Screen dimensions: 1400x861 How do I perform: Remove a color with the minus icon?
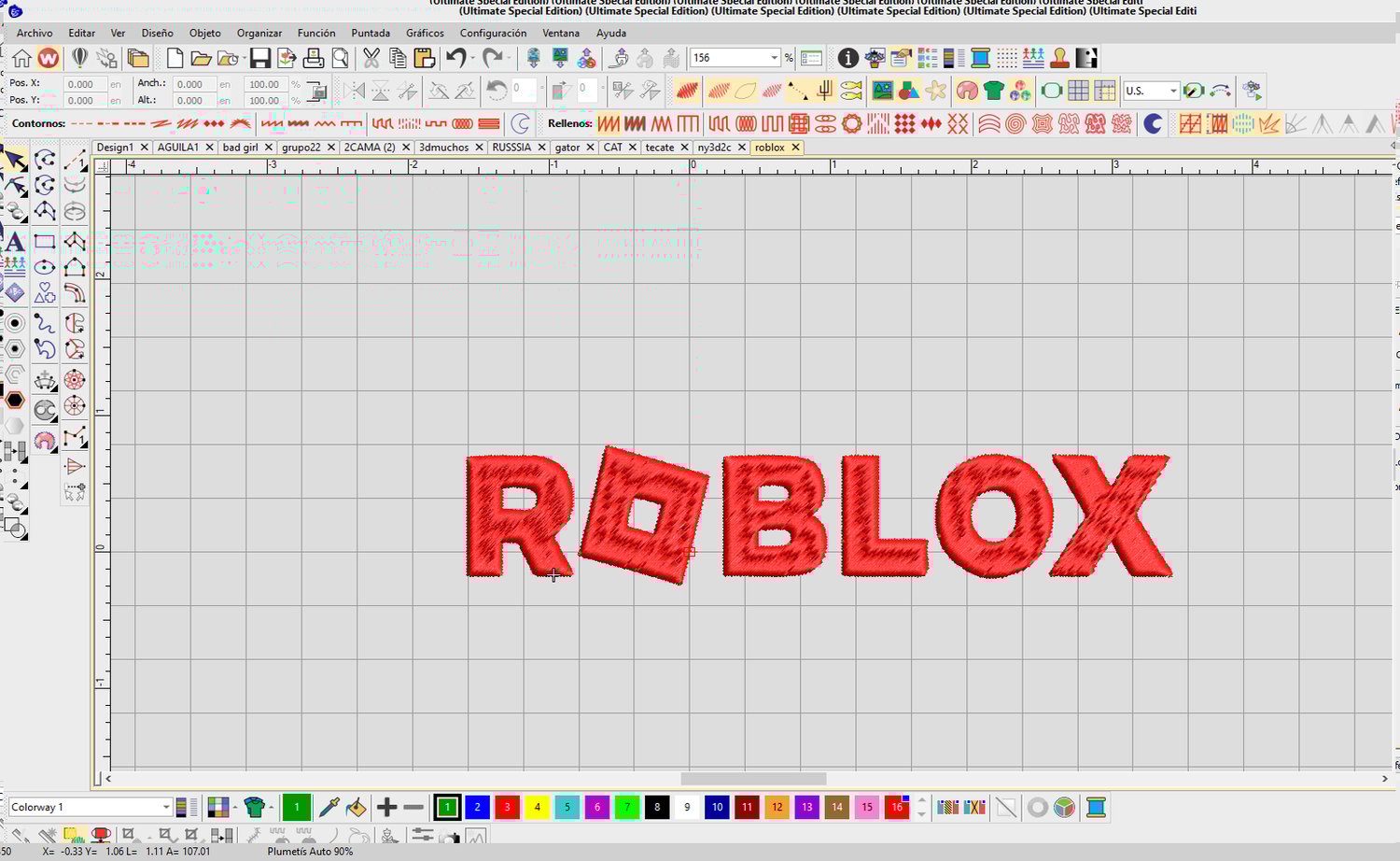coord(414,807)
